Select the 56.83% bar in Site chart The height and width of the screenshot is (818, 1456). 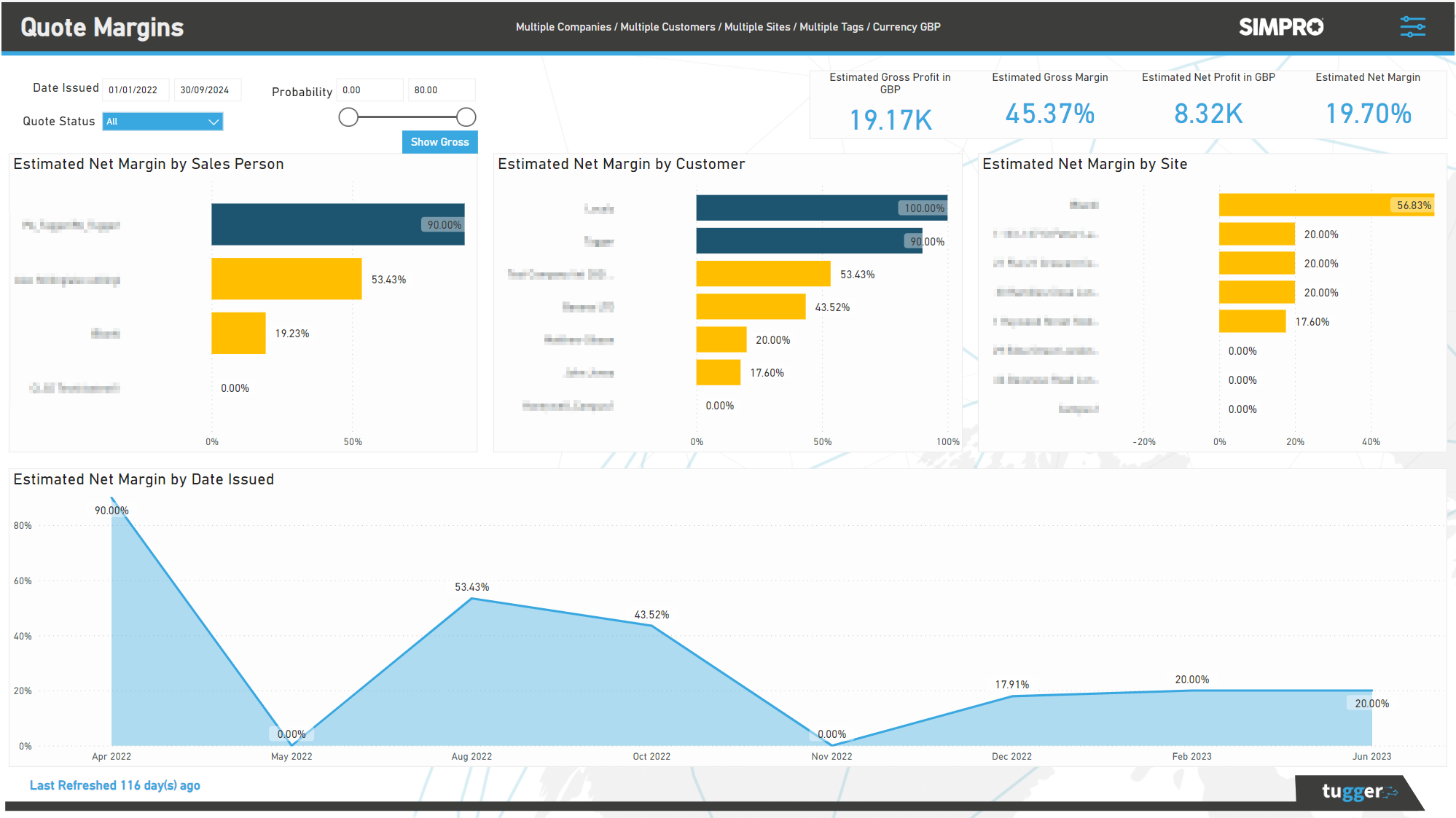(1326, 205)
